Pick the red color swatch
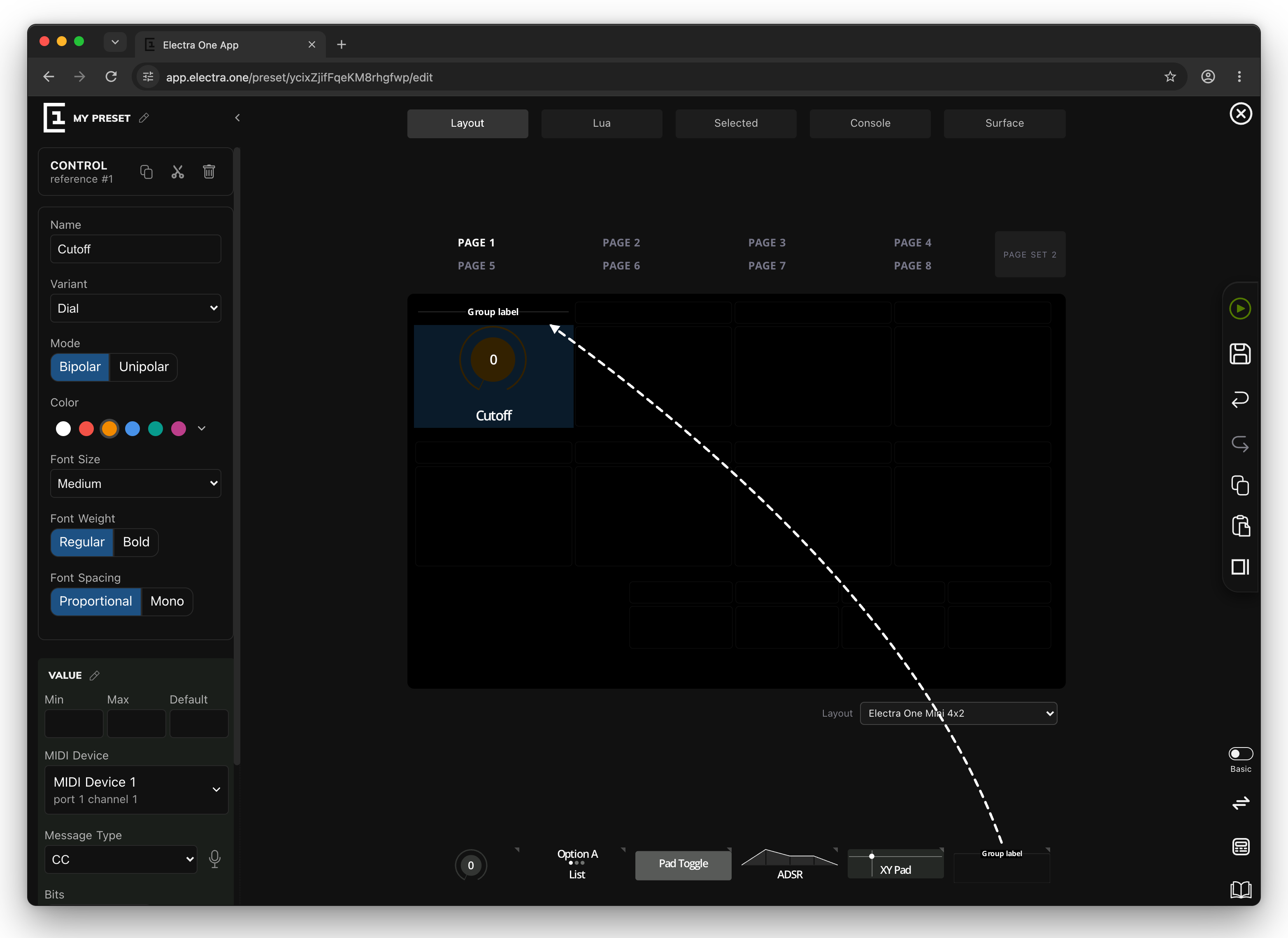 click(86, 429)
